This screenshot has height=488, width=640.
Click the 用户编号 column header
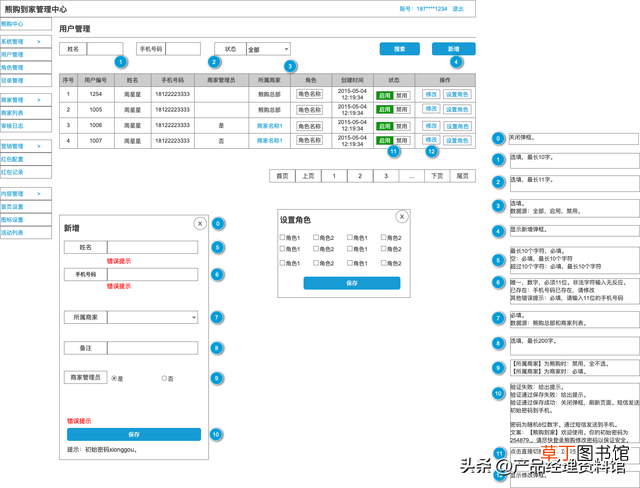[96, 80]
